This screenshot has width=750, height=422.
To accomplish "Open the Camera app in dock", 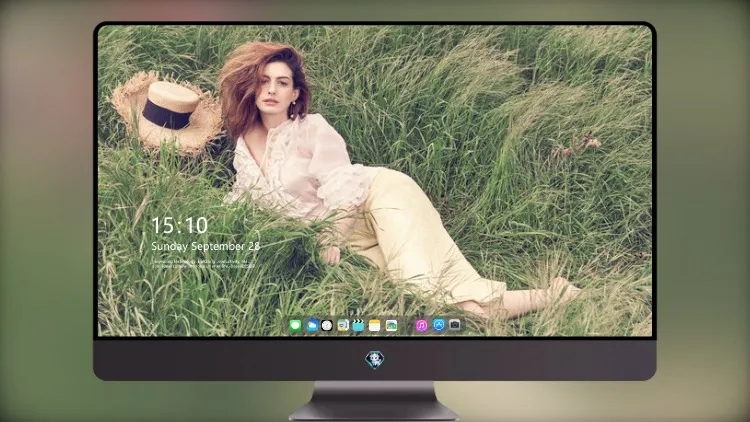I will point(455,325).
